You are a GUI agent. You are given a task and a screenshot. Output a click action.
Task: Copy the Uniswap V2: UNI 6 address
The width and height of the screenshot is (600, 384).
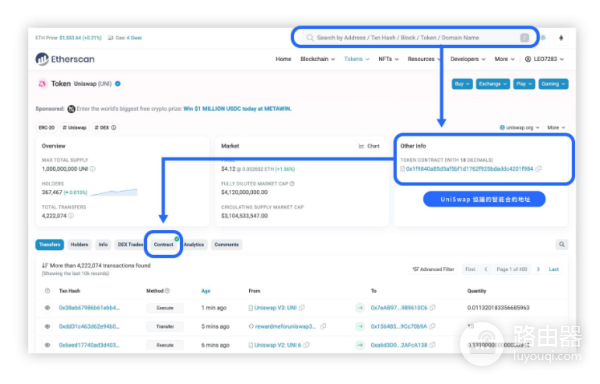point(306,345)
